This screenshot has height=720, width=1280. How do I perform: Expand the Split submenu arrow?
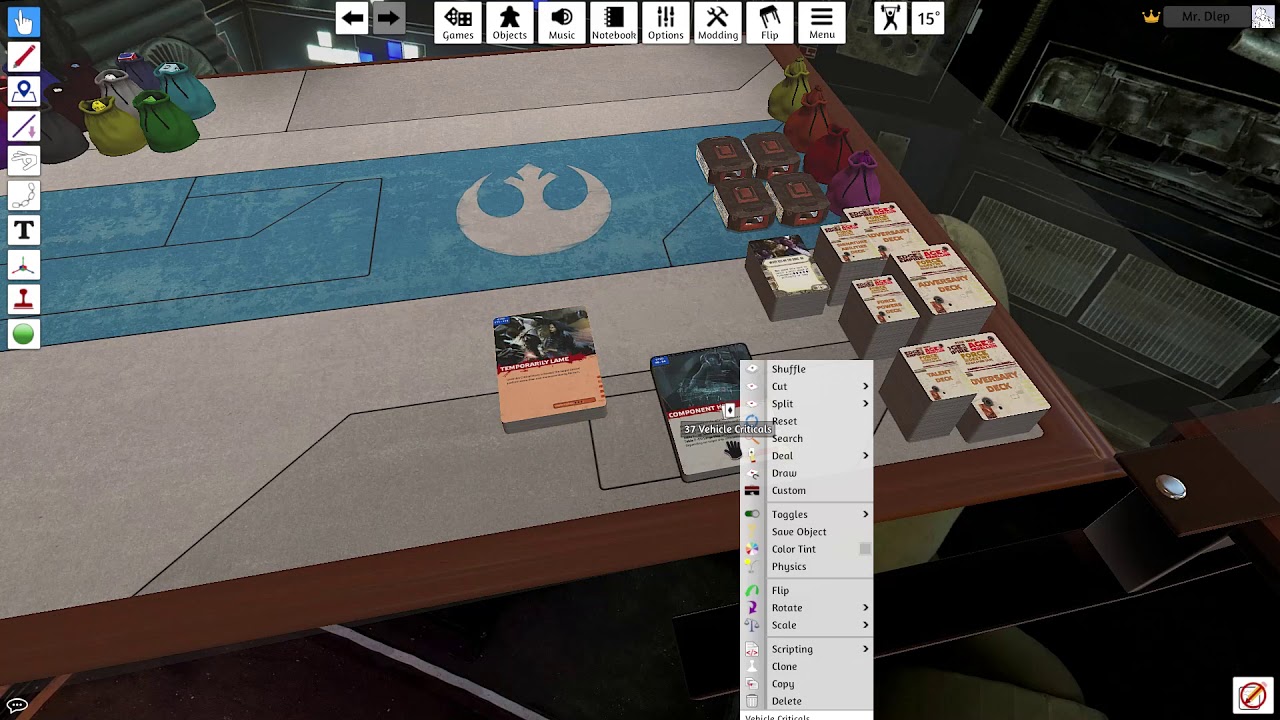[x=866, y=403]
